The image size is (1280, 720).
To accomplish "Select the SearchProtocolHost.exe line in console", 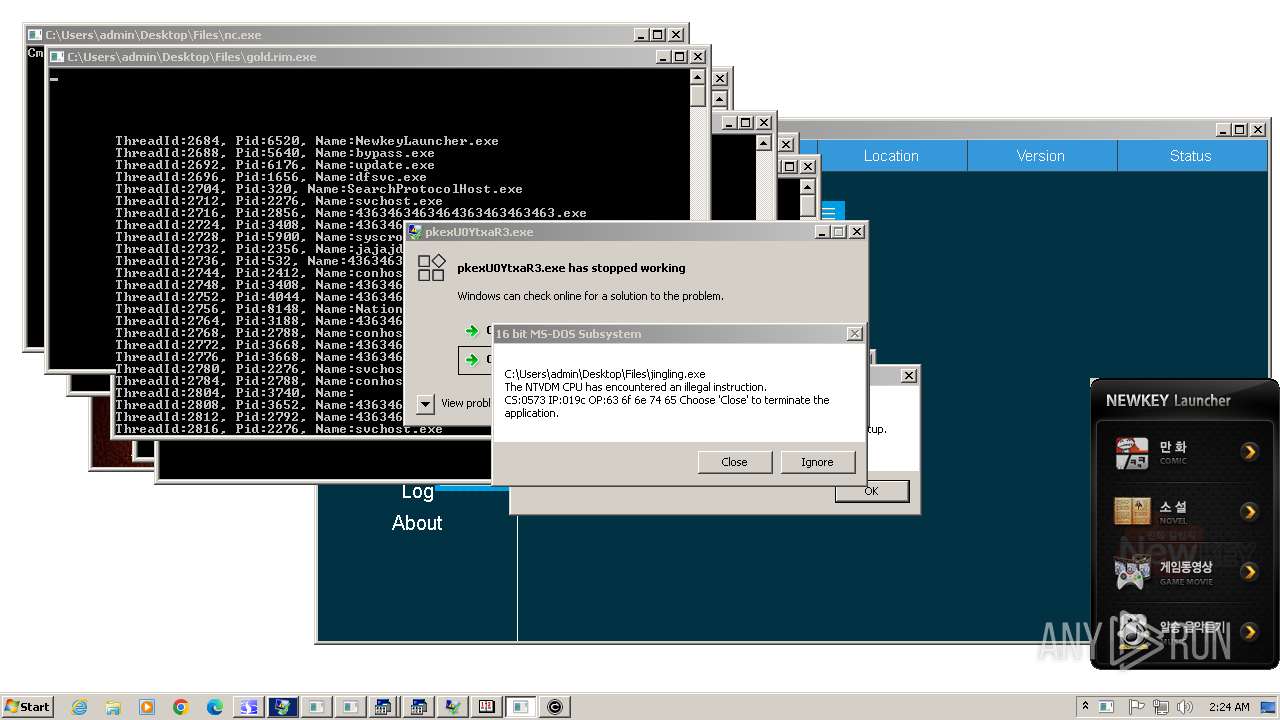I will click(x=318, y=189).
